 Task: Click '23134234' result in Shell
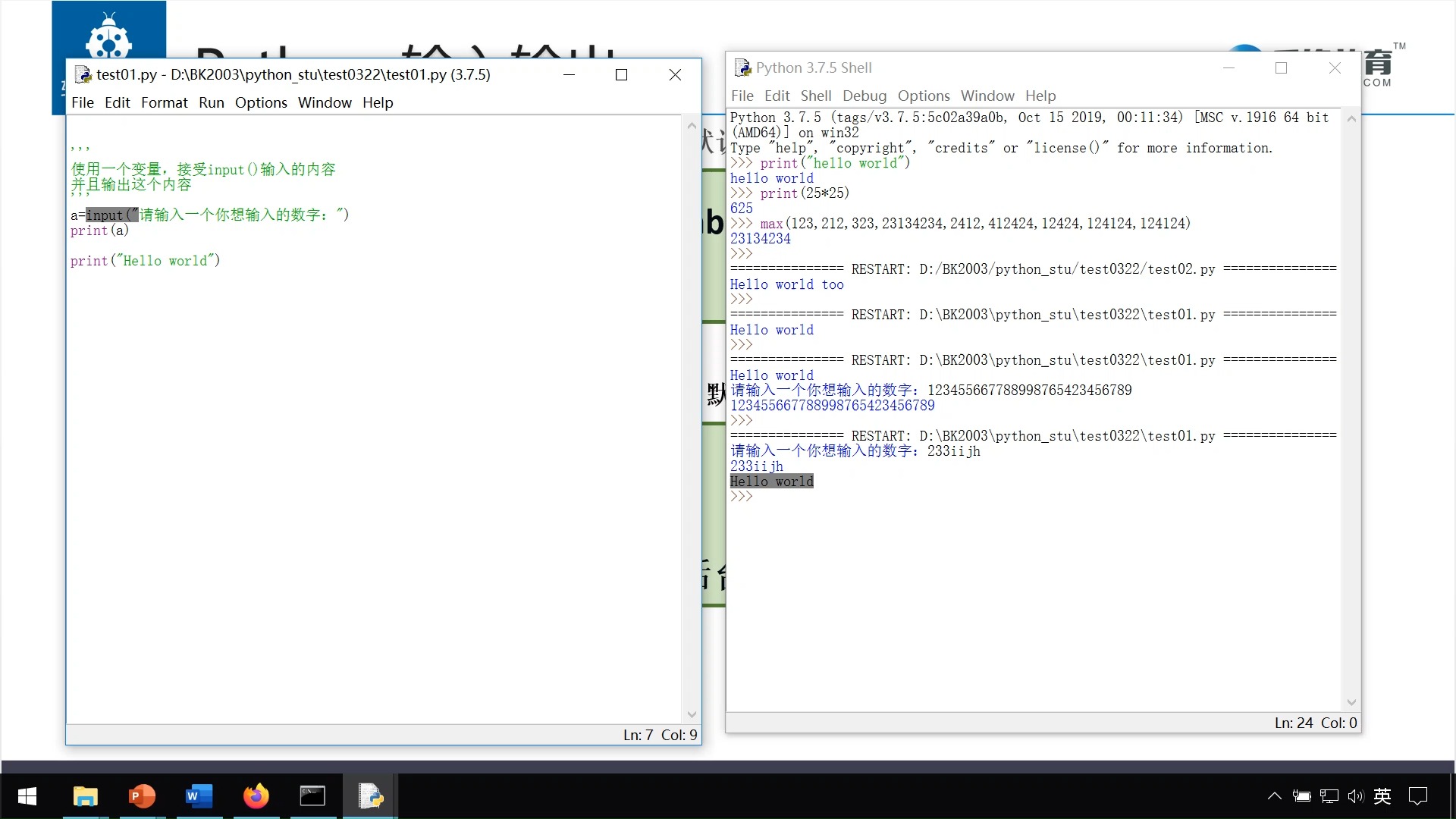(x=760, y=239)
